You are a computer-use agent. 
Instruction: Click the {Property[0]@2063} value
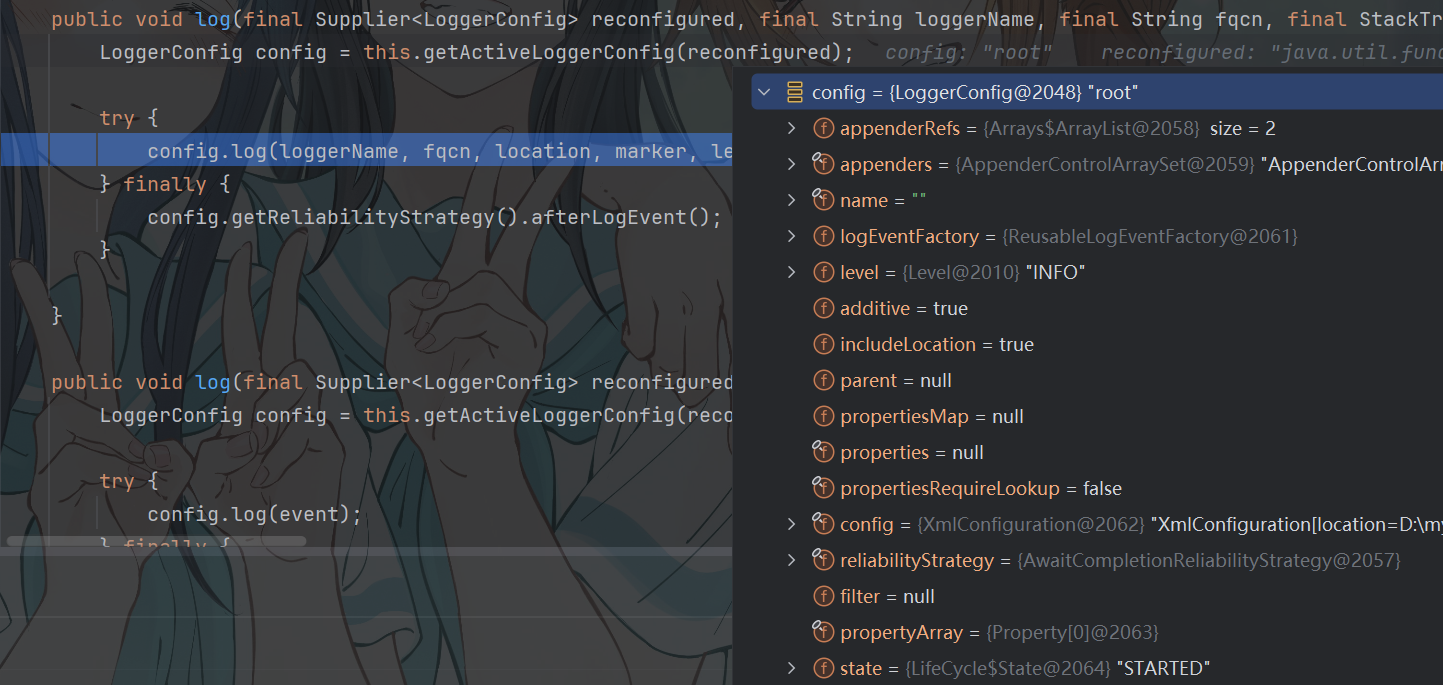click(1072, 633)
